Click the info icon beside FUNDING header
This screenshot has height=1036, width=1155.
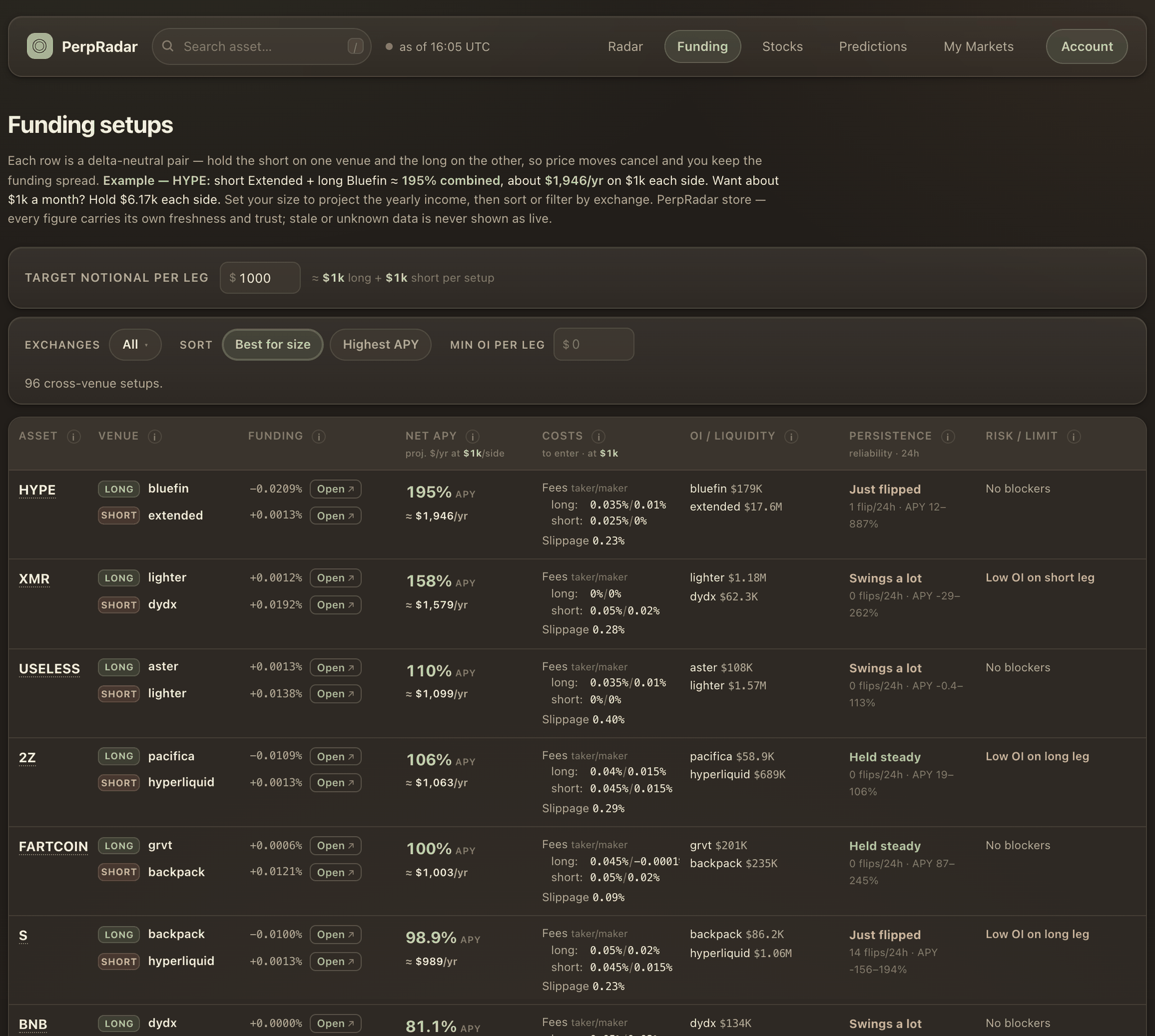tap(319, 437)
